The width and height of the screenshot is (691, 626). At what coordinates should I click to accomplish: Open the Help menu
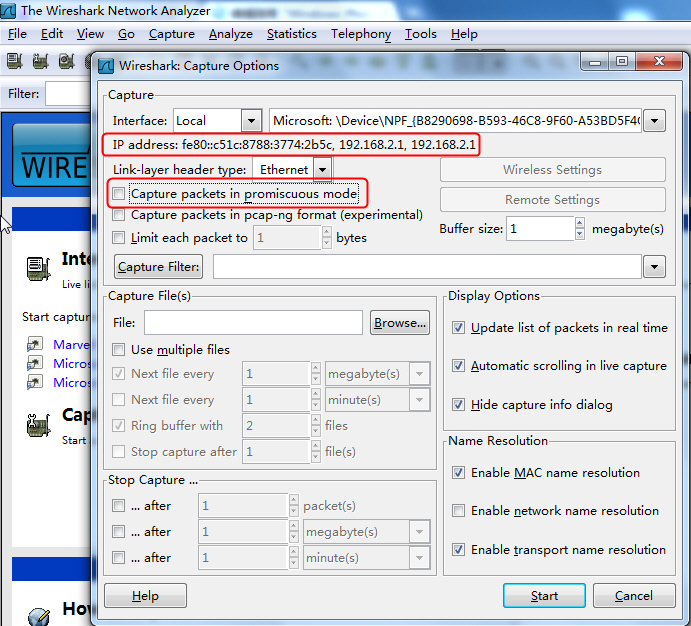[x=464, y=34]
